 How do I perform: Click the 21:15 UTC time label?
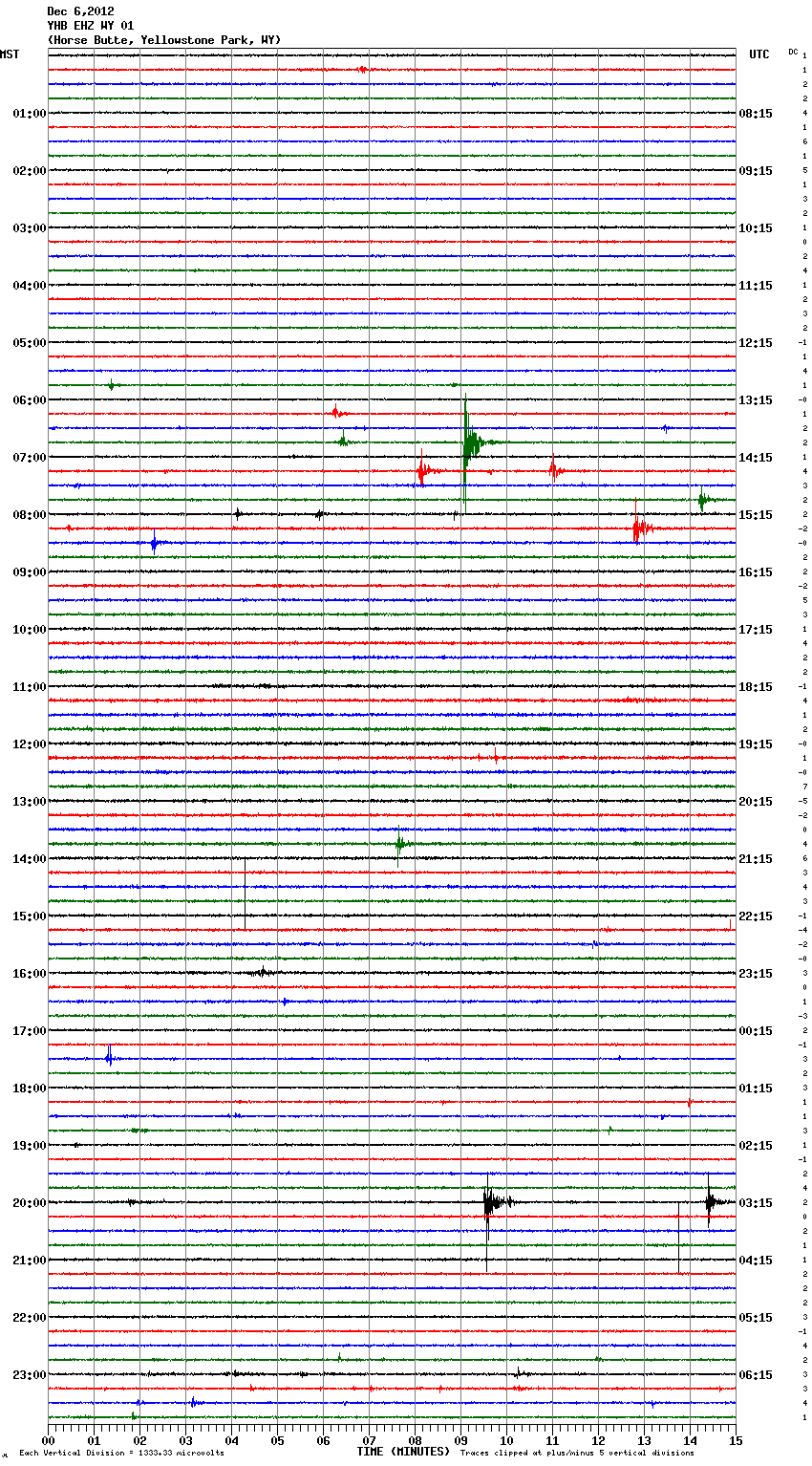756,859
